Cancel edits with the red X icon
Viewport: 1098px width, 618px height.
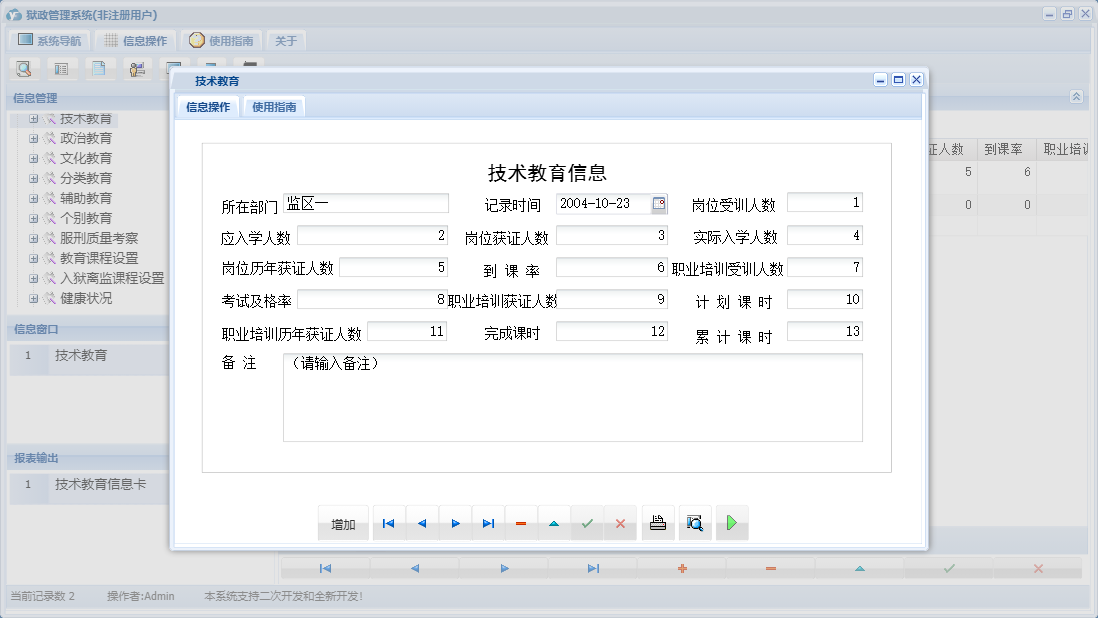click(x=620, y=522)
